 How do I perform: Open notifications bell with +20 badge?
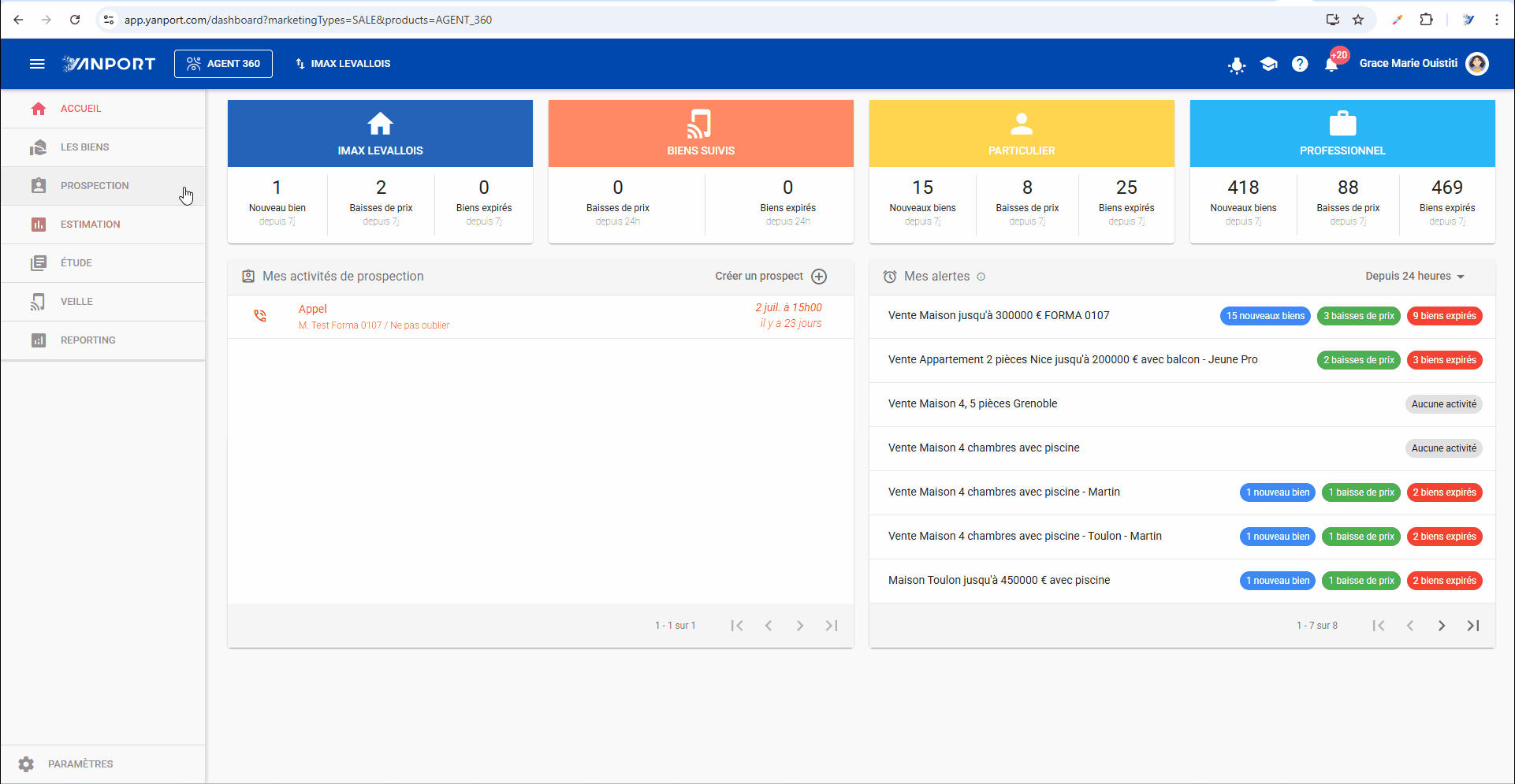[1332, 64]
